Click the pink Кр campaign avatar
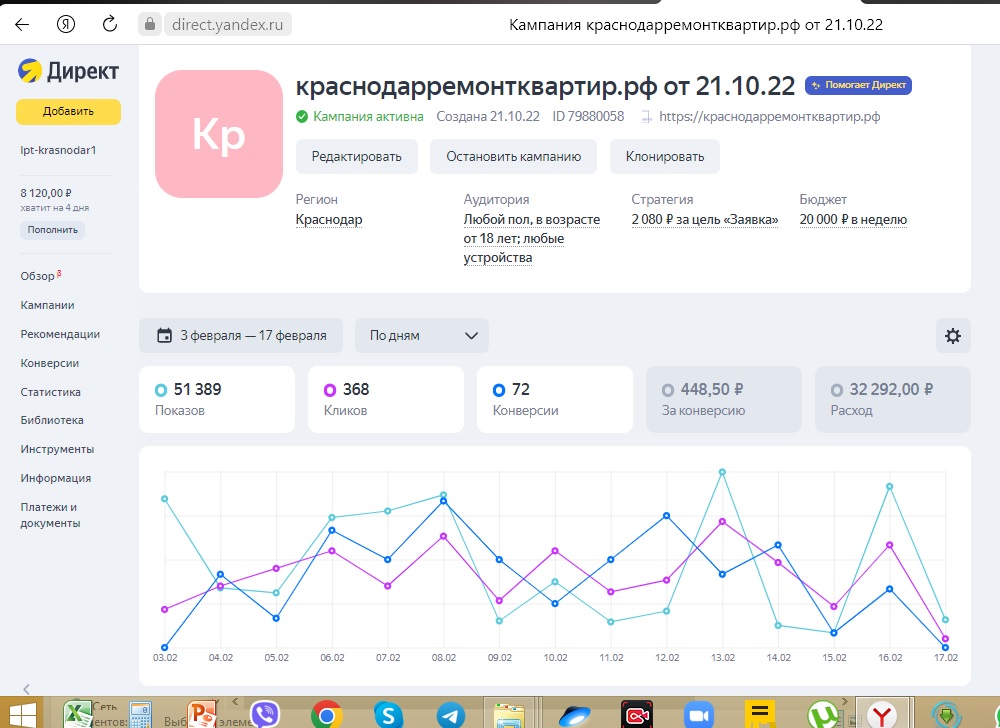Image resolution: width=1000 pixels, height=728 pixels. click(x=218, y=134)
